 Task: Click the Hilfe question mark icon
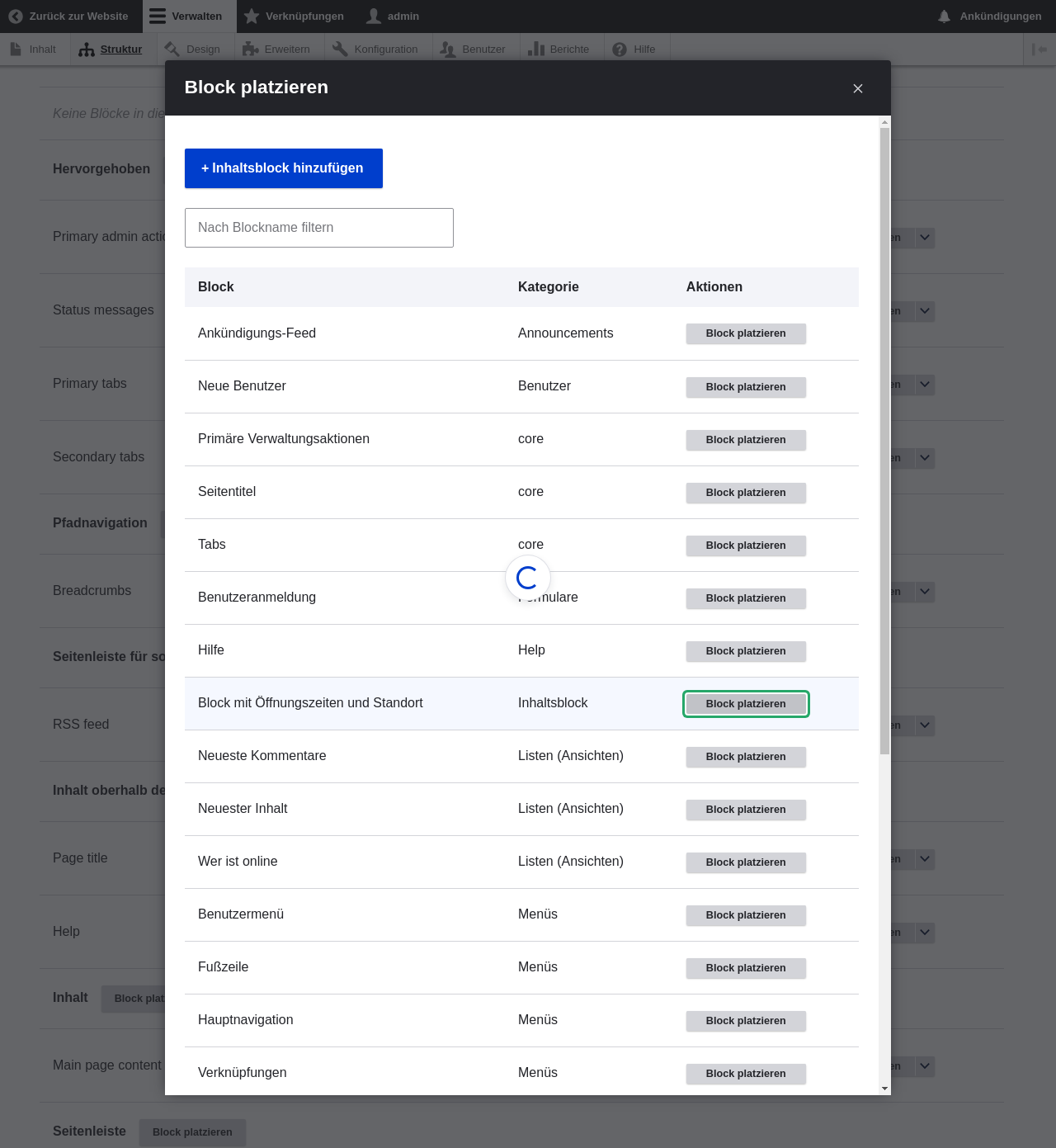click(620, 50)
